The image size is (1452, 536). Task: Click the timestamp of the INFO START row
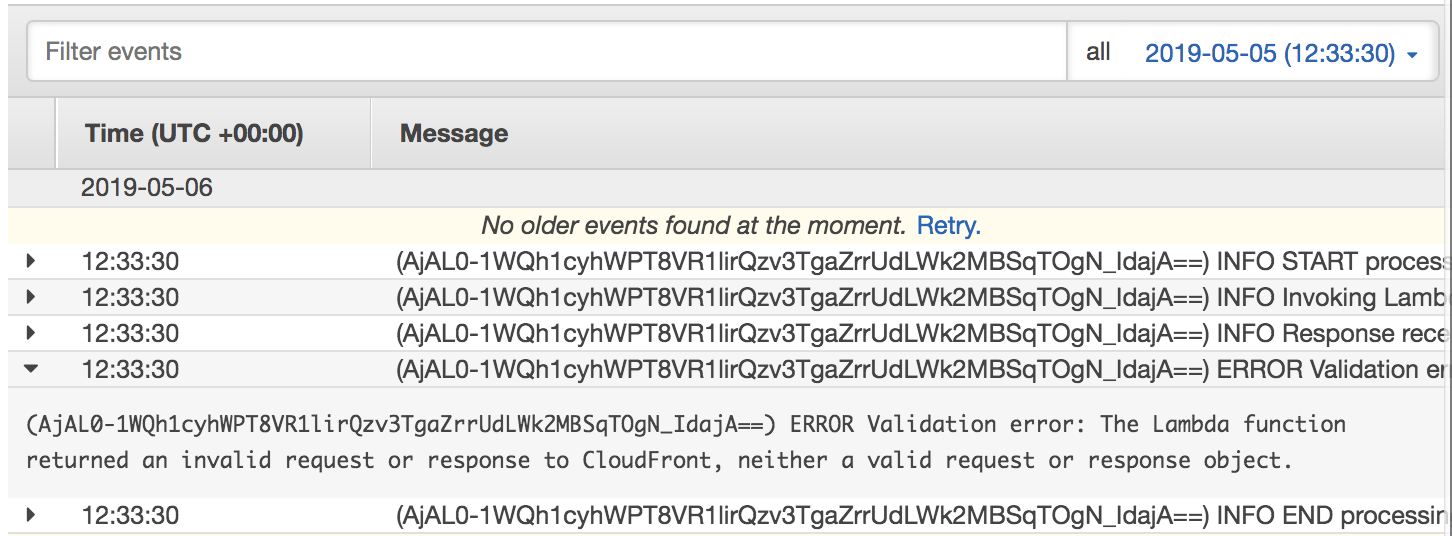(130, 262)
